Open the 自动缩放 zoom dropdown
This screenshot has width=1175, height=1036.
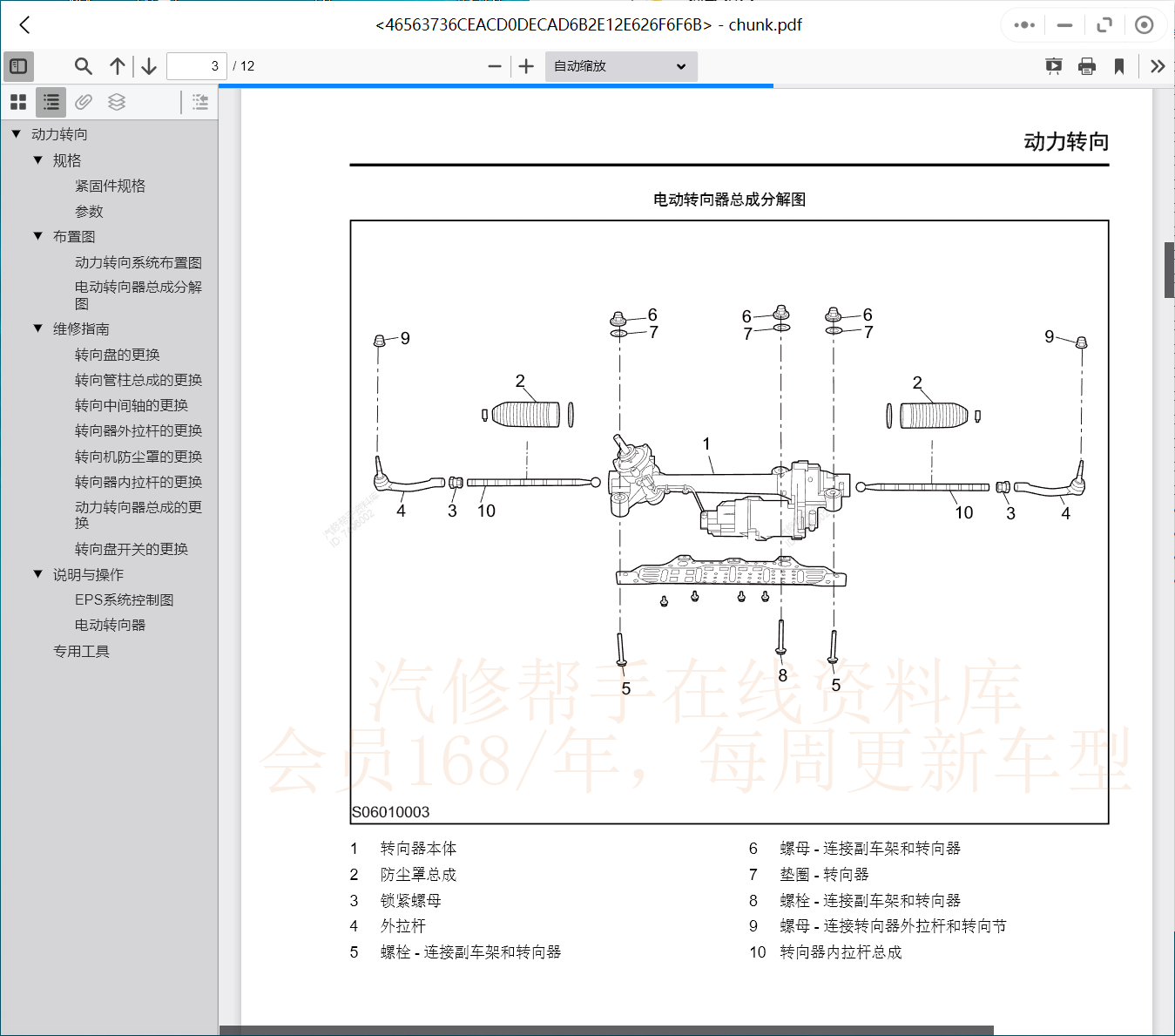click(x=620, y=66)
